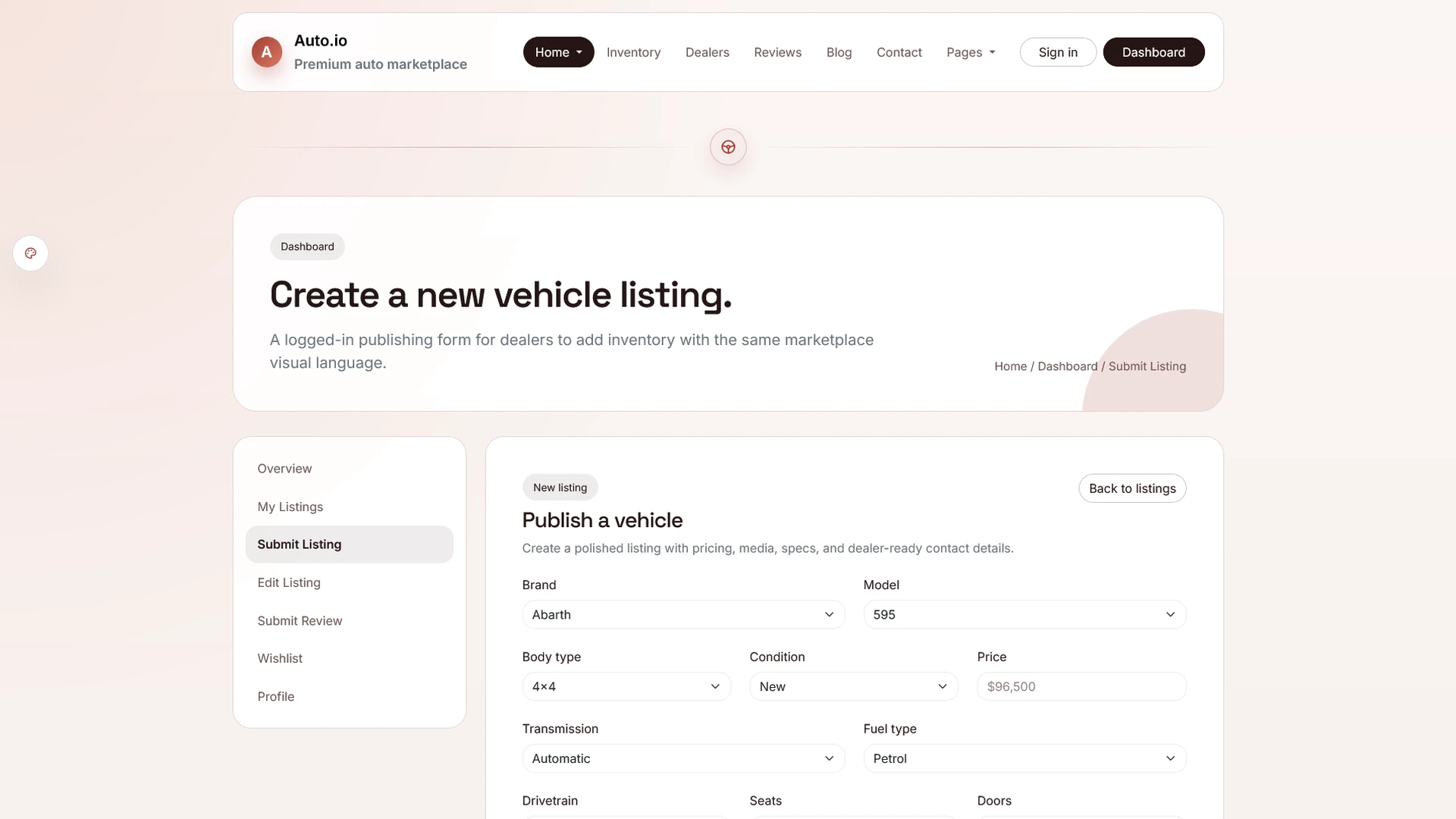Select Submit Review in the sidebar
Screen dimensions: 1456x819
tap(350, 620)
